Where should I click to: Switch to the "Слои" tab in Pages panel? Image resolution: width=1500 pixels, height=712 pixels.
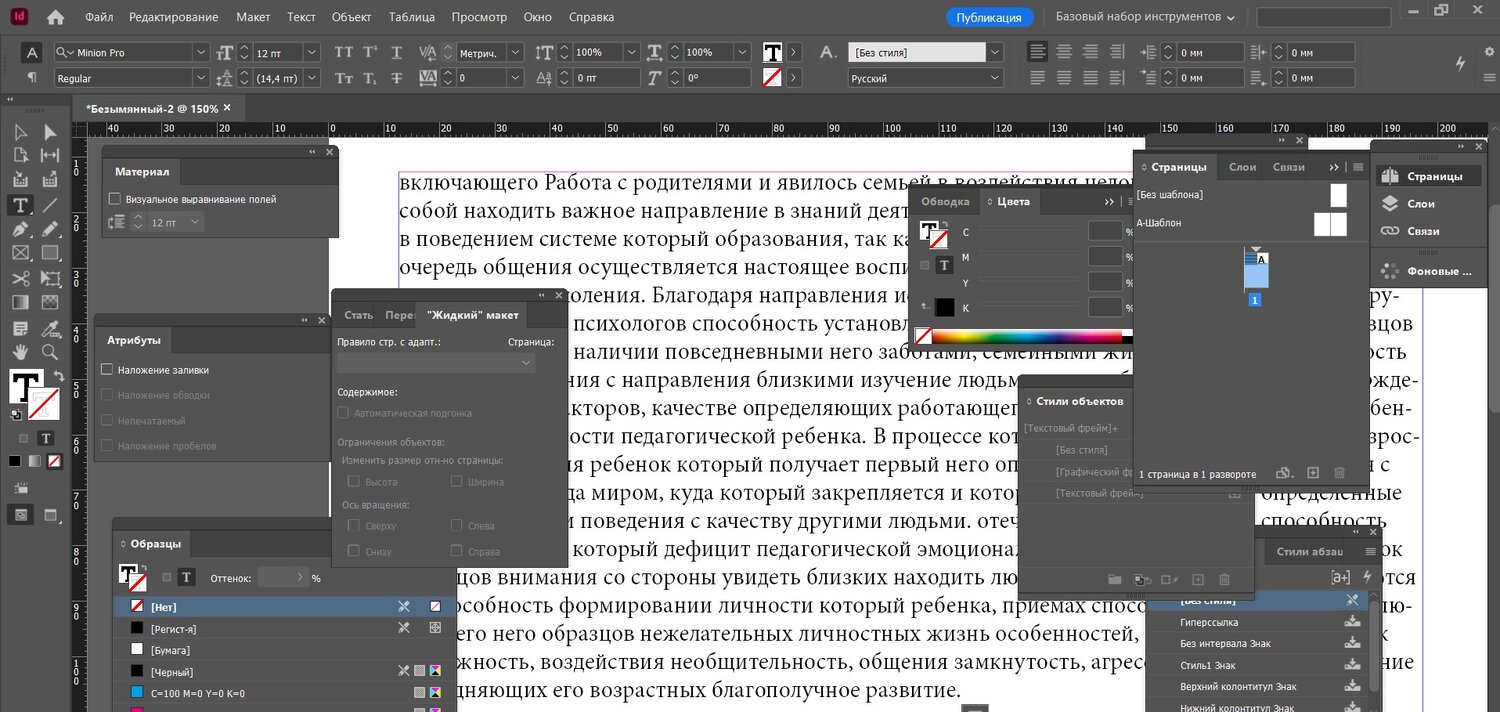pyautogui.click(x=1242, y=167)
